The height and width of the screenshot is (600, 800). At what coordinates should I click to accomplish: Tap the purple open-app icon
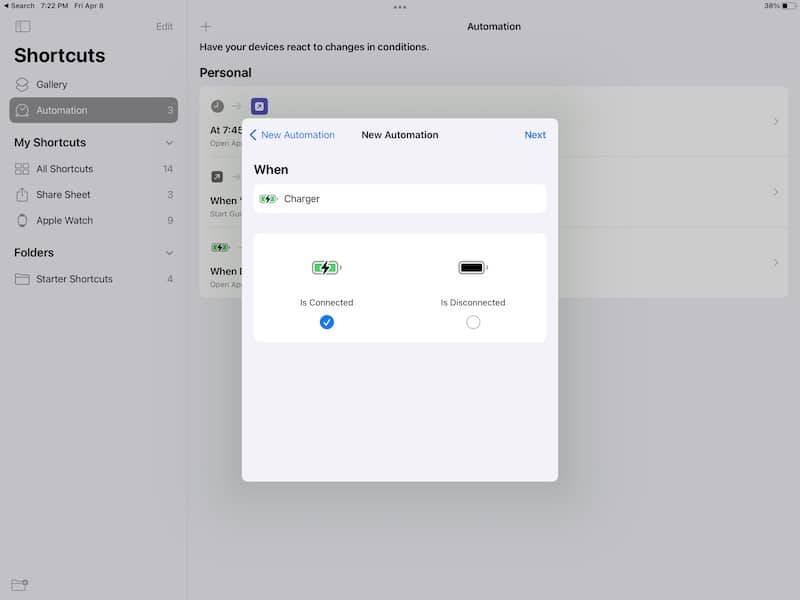coord(259,106)
